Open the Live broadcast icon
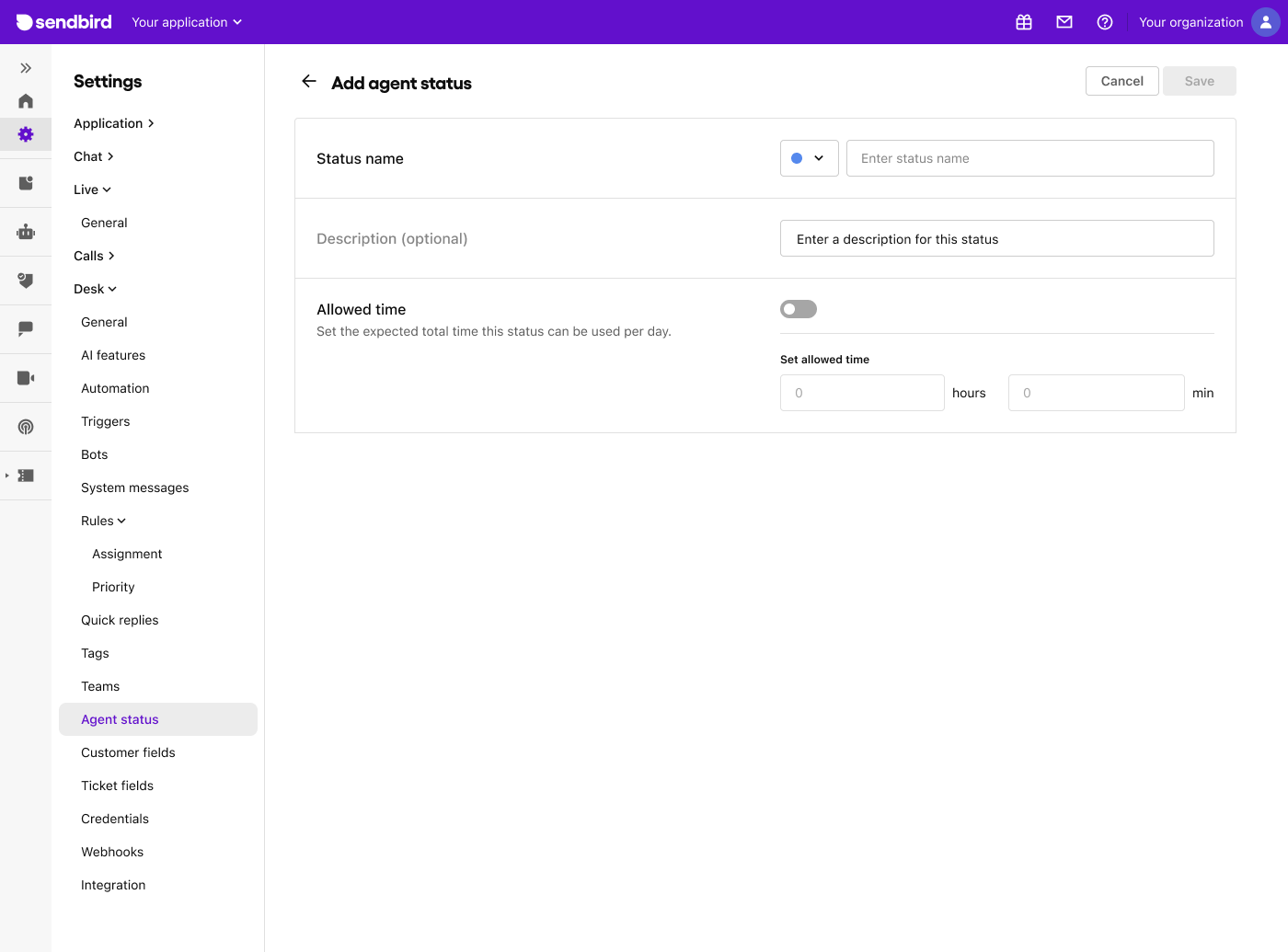The width and height of the screenshot is (1288, 952). (x=25, y=426)
